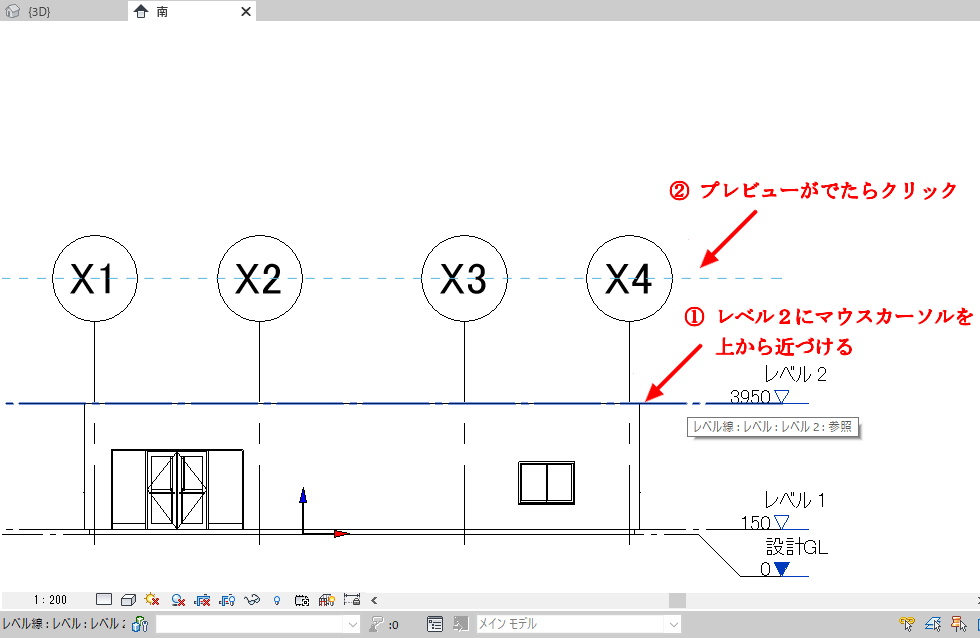This screenshot has width=980, height=638.
Task: Show or hide Crop Region icon
Action: [x=227, y=601]
